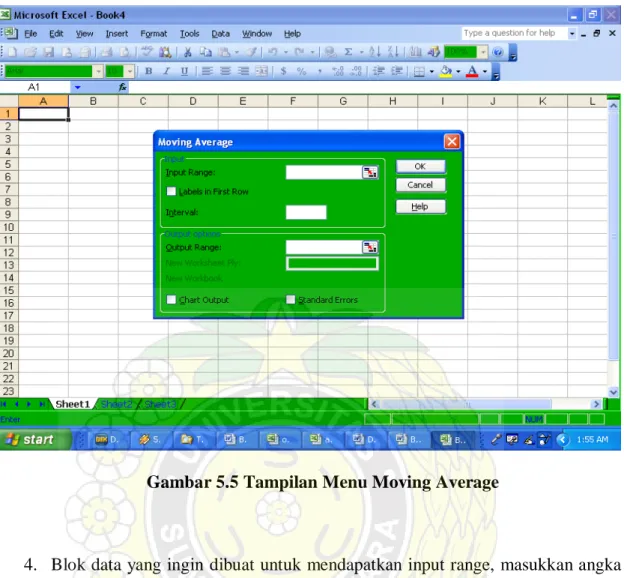Open the Font size dropdown arrow
Image resolution: width=624 pixels, height=578 pixels.
[130, 72]
